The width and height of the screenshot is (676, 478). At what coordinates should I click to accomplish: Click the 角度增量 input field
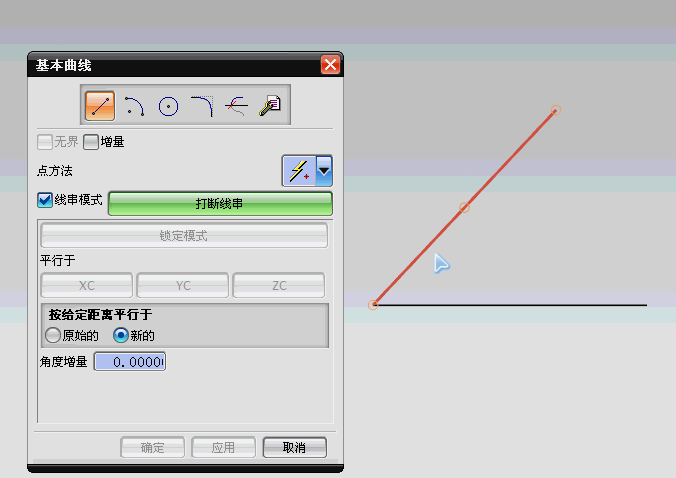coord(130,362)
